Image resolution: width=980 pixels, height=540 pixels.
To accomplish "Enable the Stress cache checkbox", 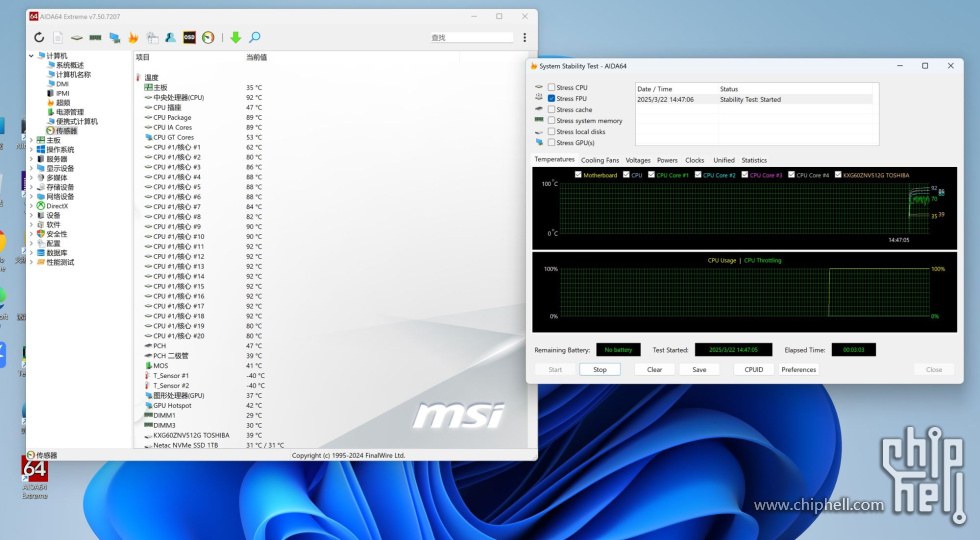I will coord(551,109).
